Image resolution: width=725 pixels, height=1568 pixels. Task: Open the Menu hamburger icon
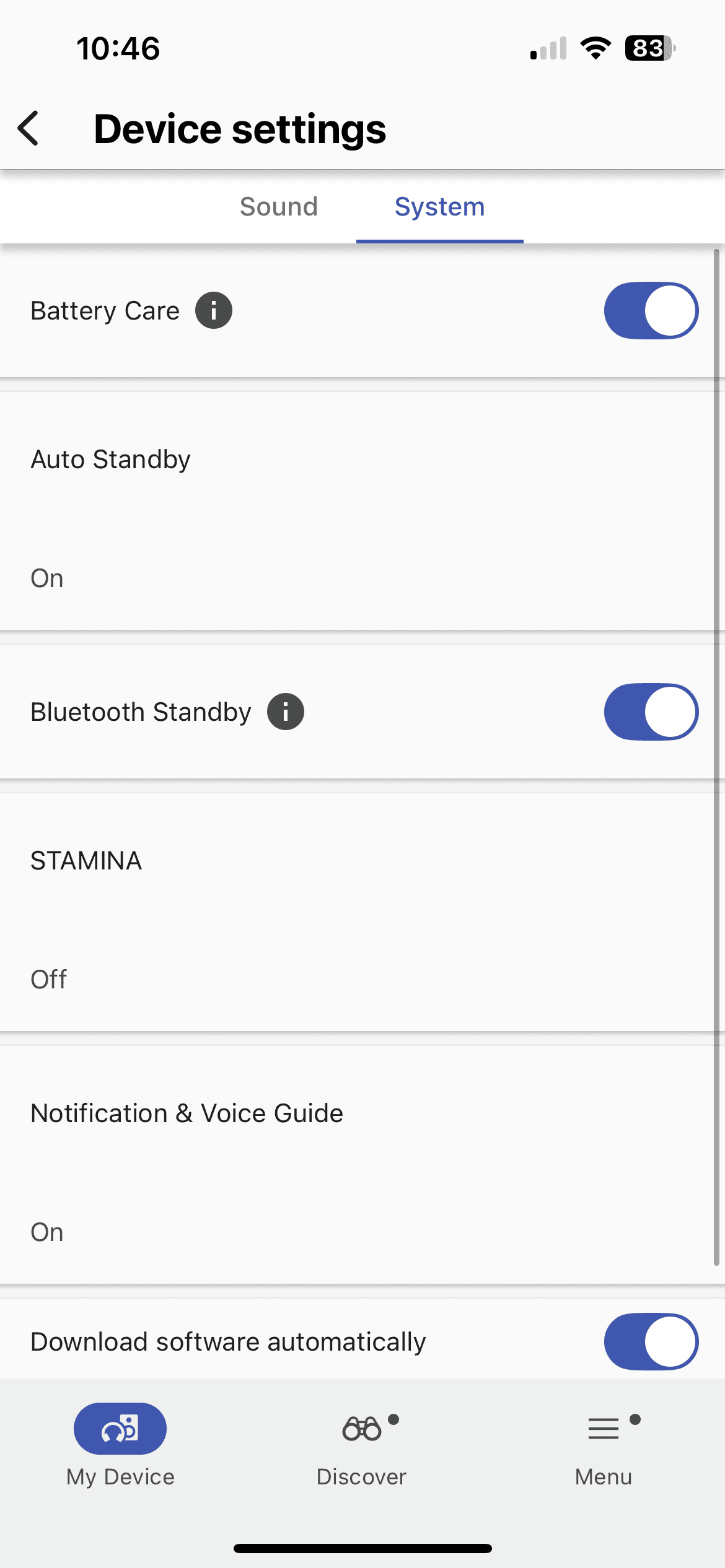[x=604, y=1428]
